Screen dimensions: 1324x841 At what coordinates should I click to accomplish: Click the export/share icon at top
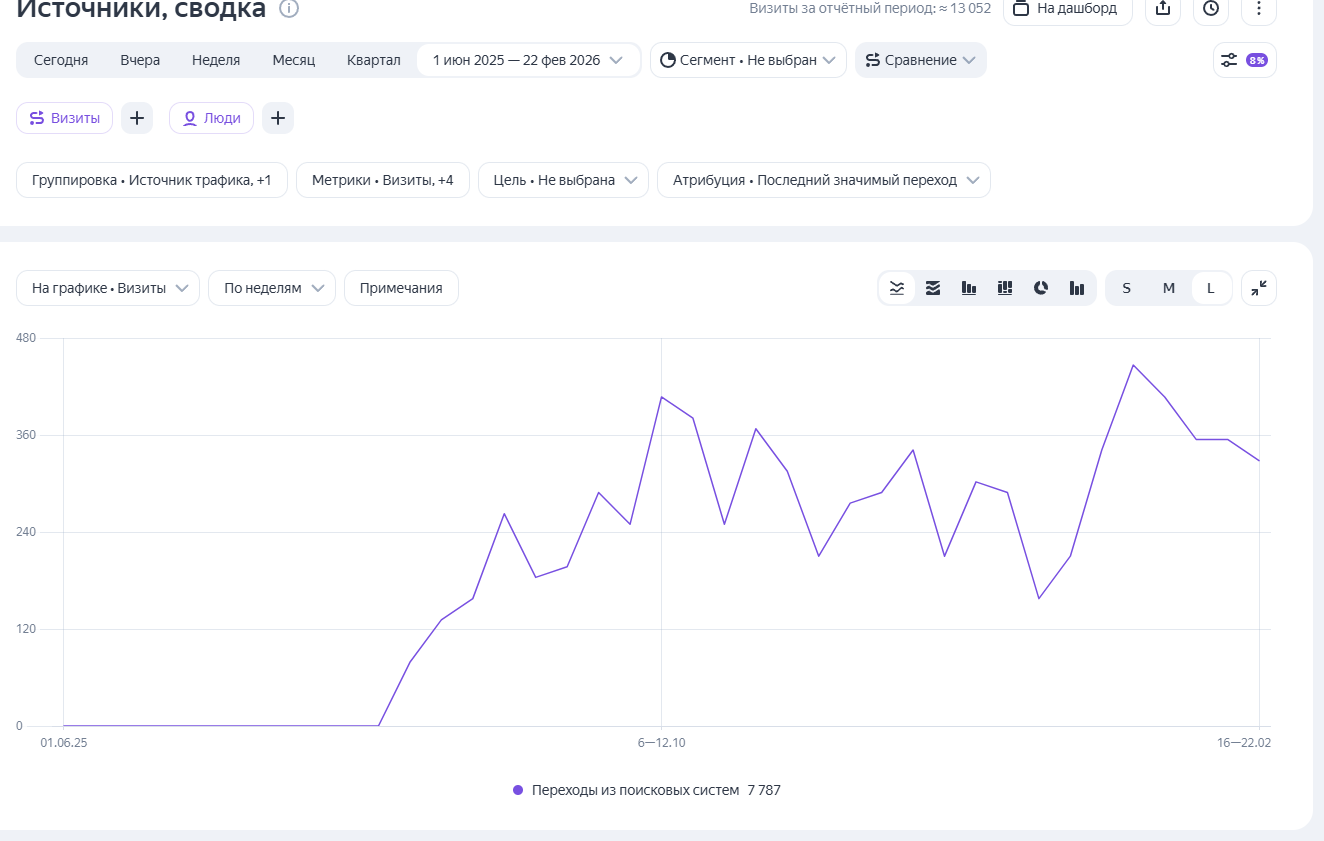(x=1162, y=9)
